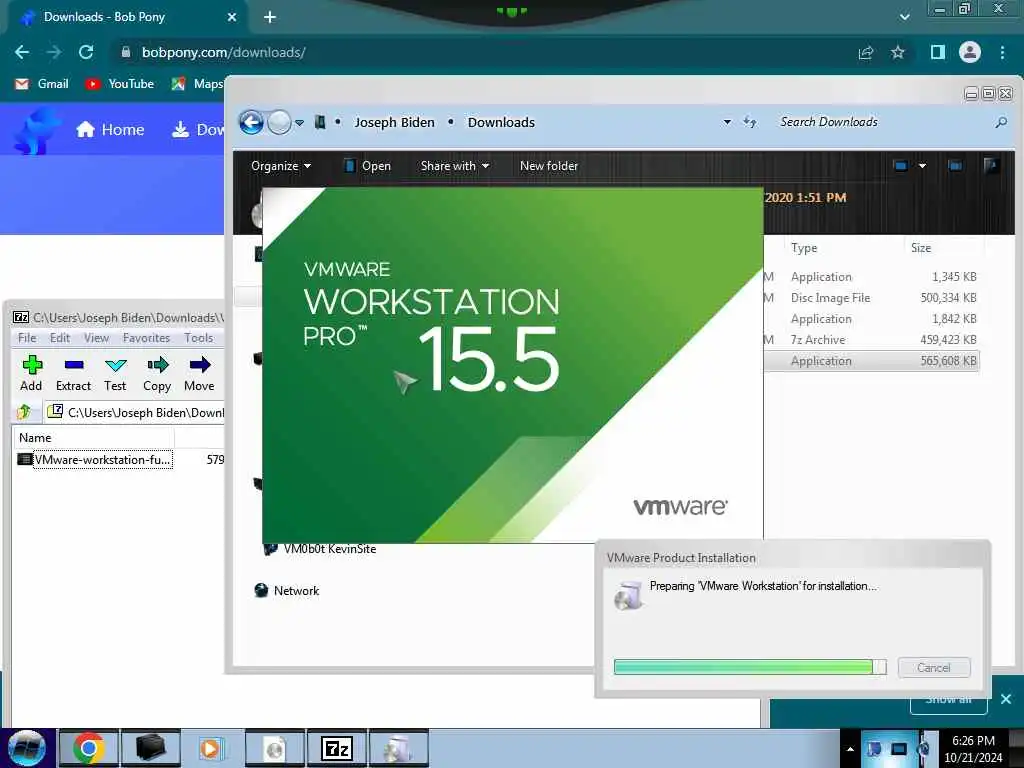Screen dimensions: 1024x768
Task: Open Explorer help icon
Action: tap(991, 166)
